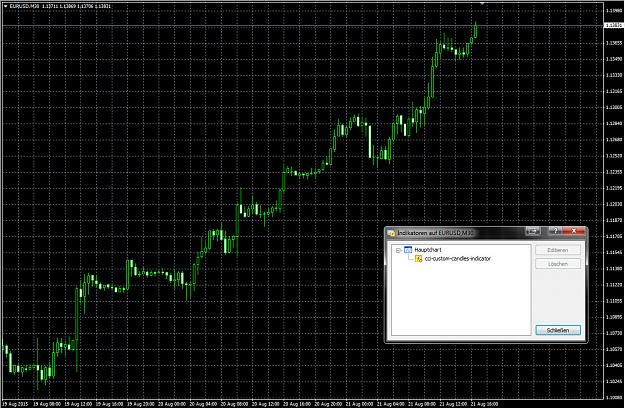This screenshot has width=625, height=409.
Task: Click the Editieren button
Action: pos(558,250)
